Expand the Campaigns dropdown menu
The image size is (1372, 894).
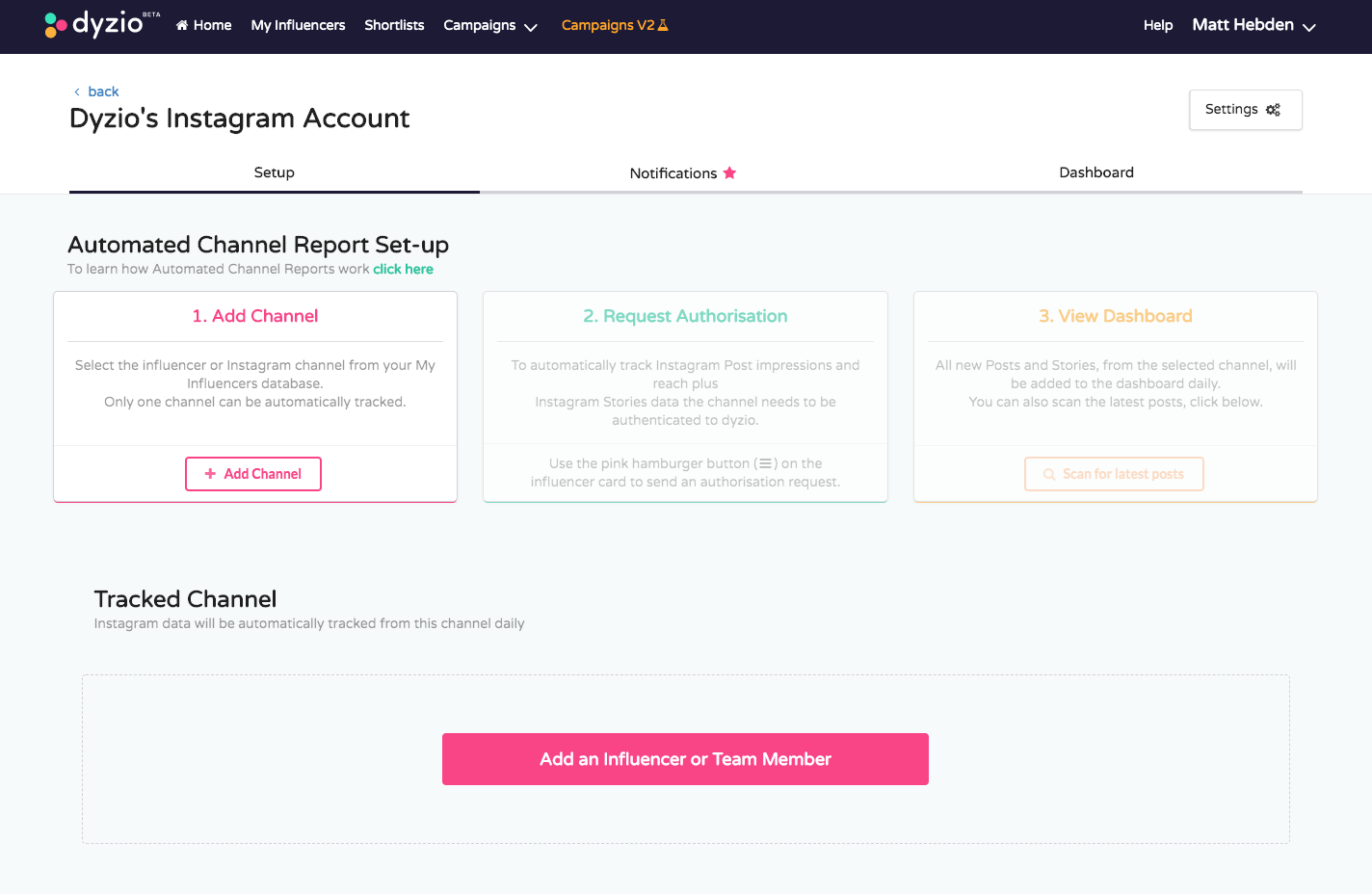click(490, 25)
